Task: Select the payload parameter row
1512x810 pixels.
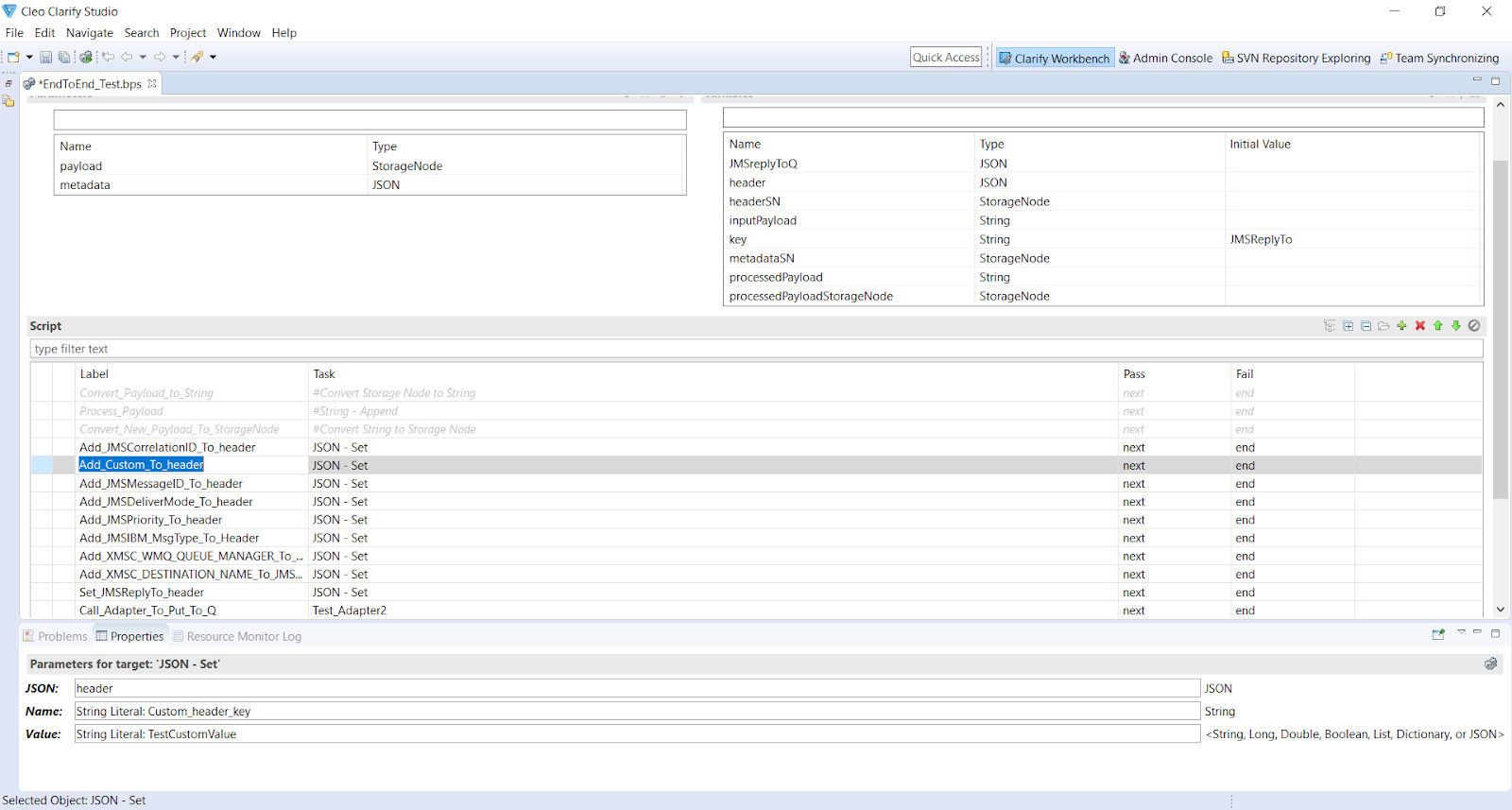Action: click(369, 166)
